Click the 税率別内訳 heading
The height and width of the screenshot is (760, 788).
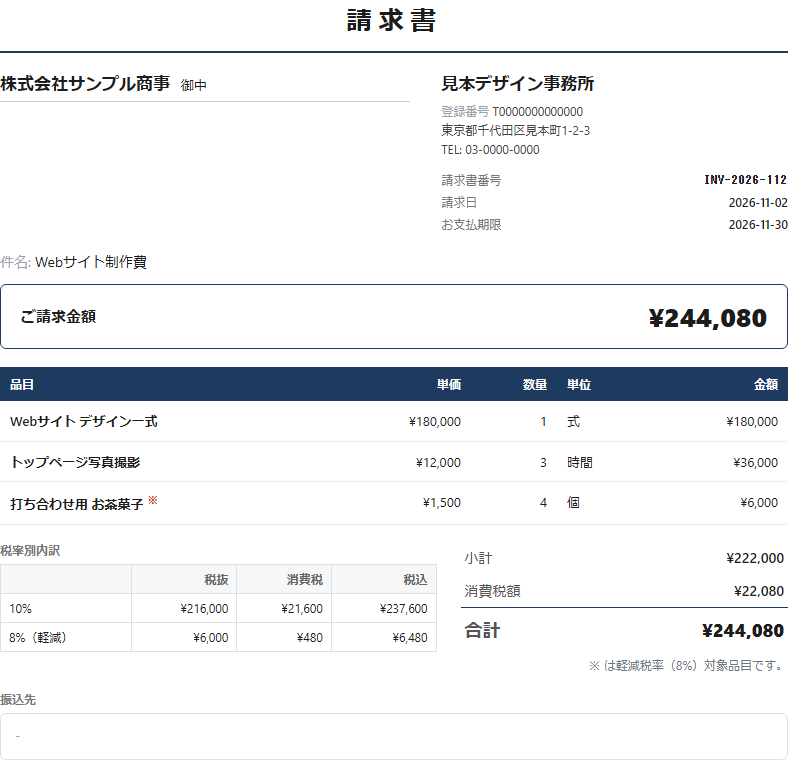[x=30, y=550]
